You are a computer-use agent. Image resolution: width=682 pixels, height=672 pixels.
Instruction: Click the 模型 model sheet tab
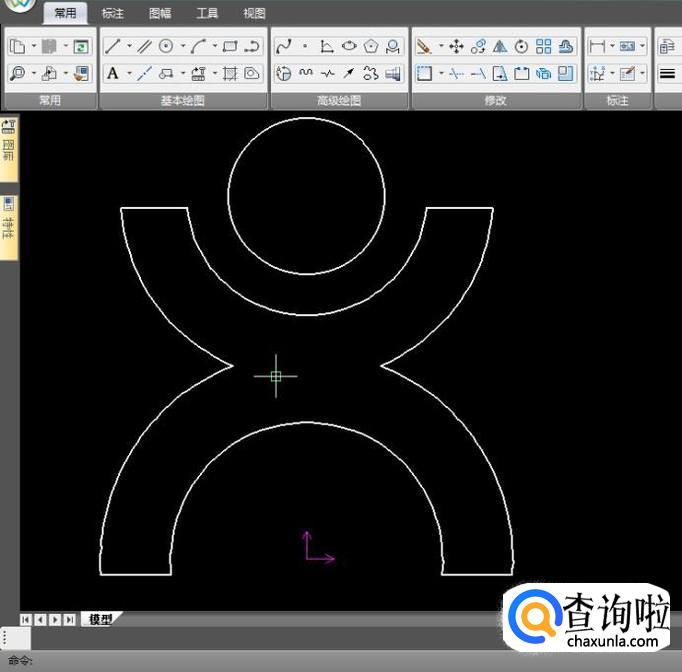(x=101, y=619)
